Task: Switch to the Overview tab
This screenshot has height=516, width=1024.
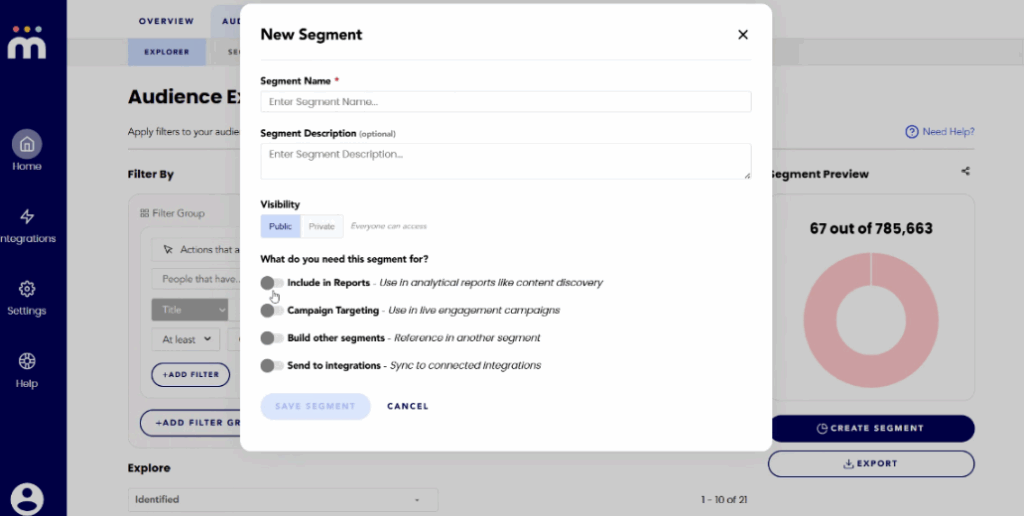Action: pyautogui.click(x=166, y=21)
